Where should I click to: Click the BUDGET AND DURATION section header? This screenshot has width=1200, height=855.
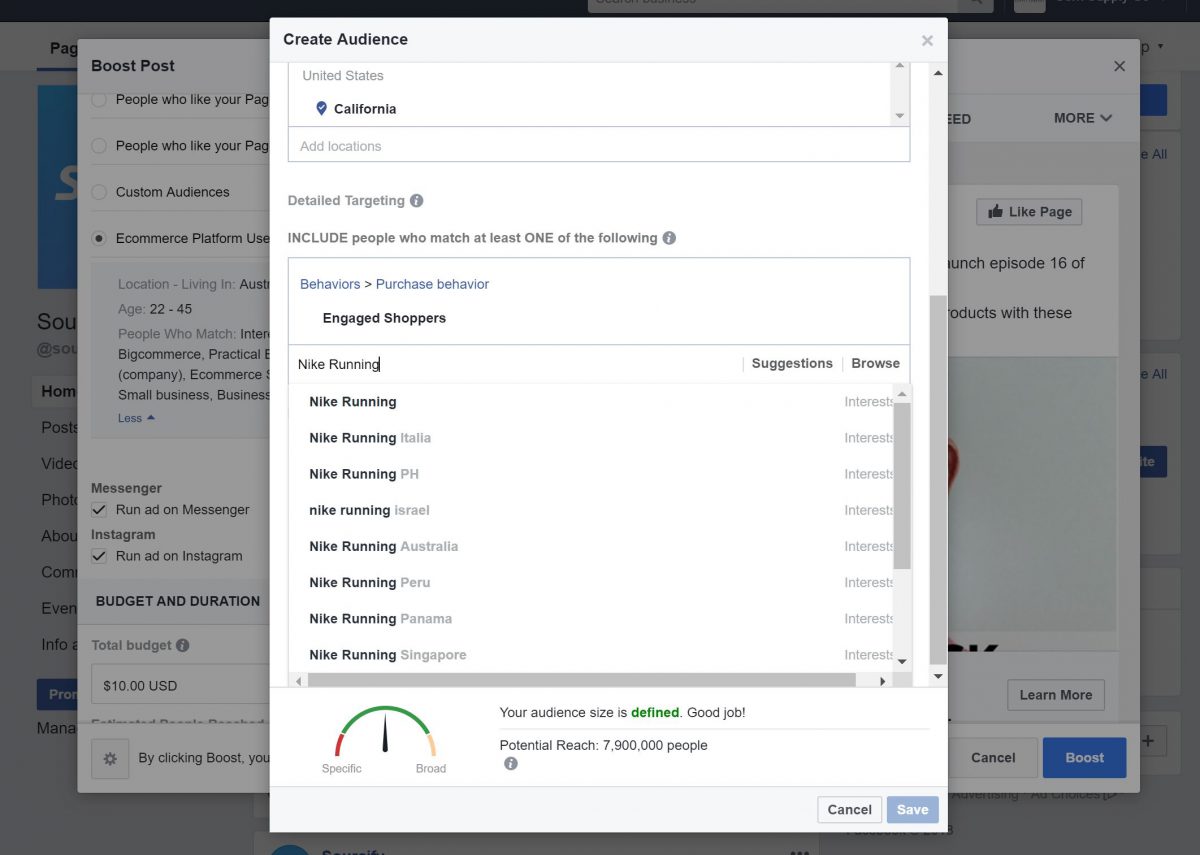click(x=178, y=601)
